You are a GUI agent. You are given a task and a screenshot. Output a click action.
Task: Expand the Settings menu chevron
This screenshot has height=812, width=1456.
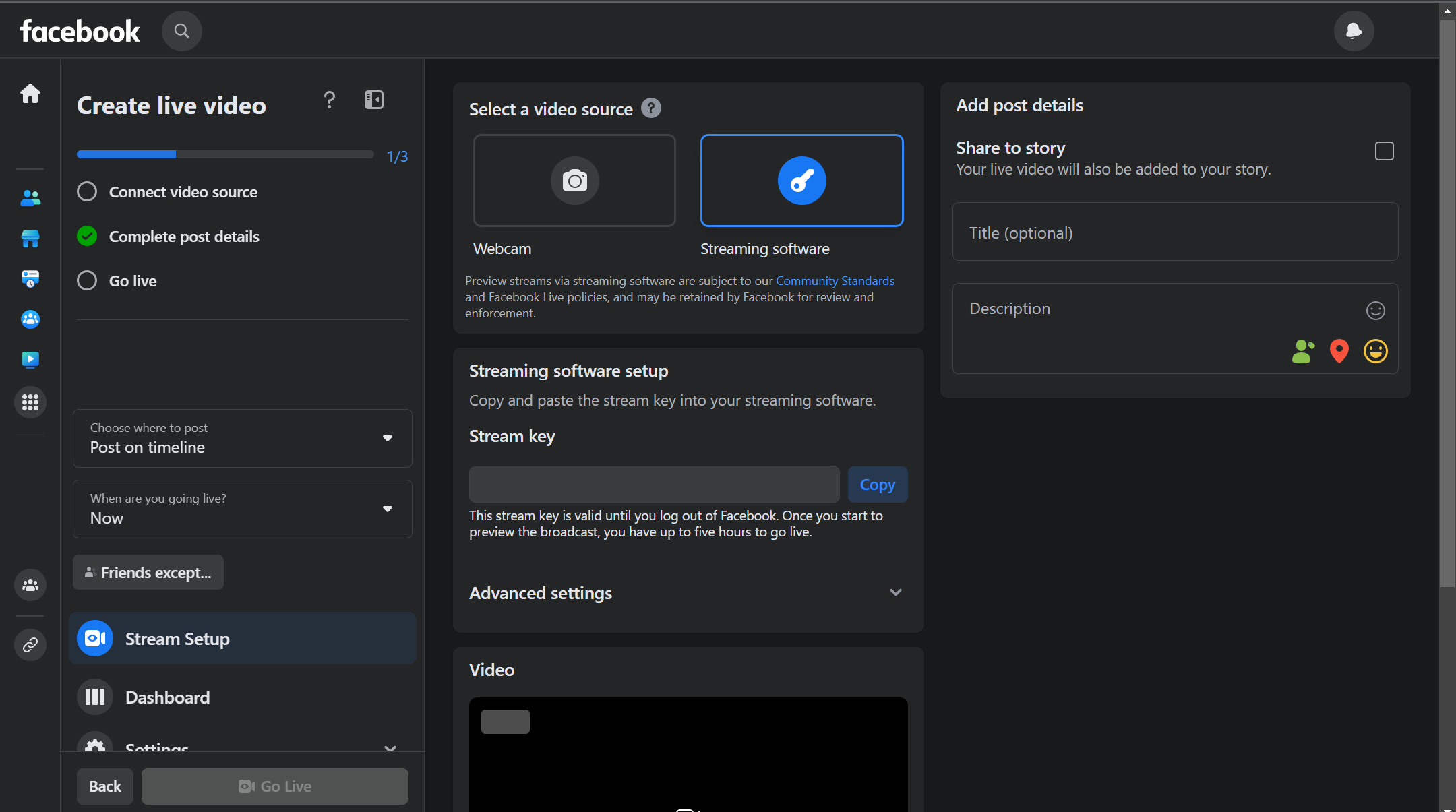coord(390,747)
